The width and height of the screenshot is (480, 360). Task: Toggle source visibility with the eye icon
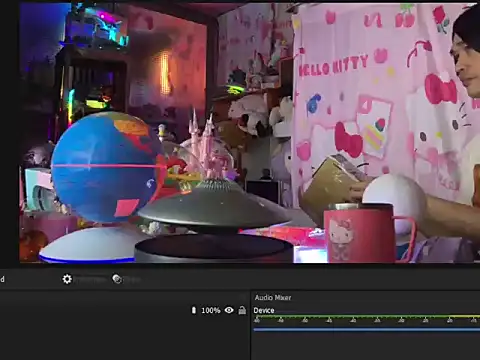click(229, 310)
